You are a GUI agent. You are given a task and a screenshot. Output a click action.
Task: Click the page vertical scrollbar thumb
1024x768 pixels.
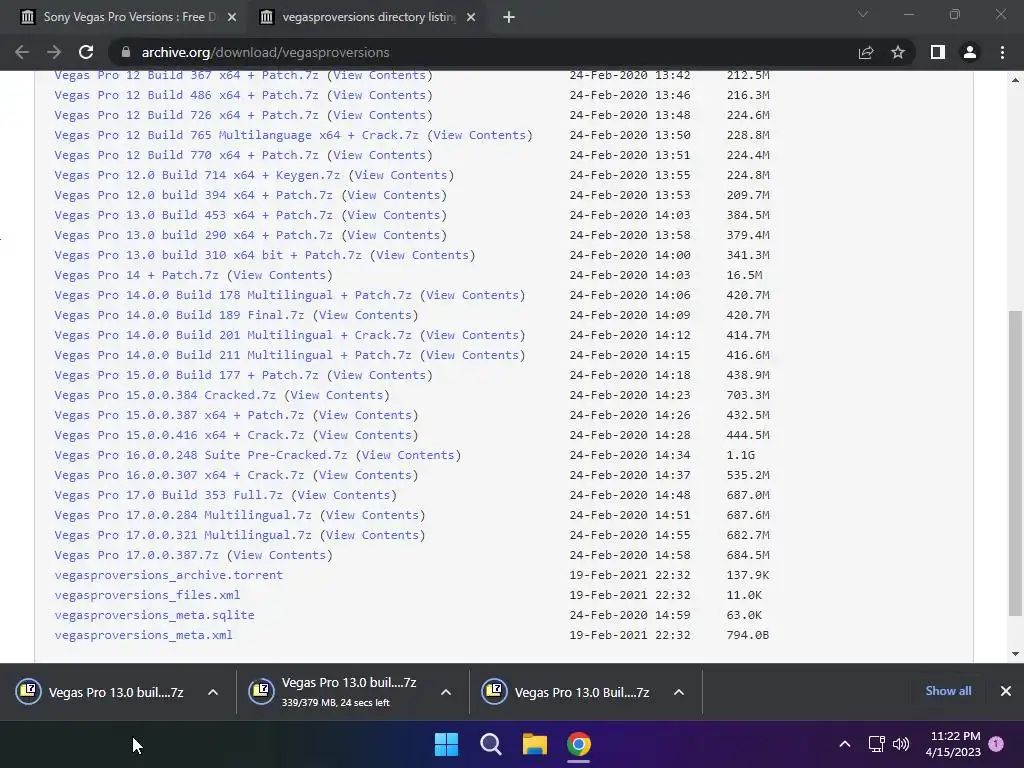click(x=1015, y=462)
